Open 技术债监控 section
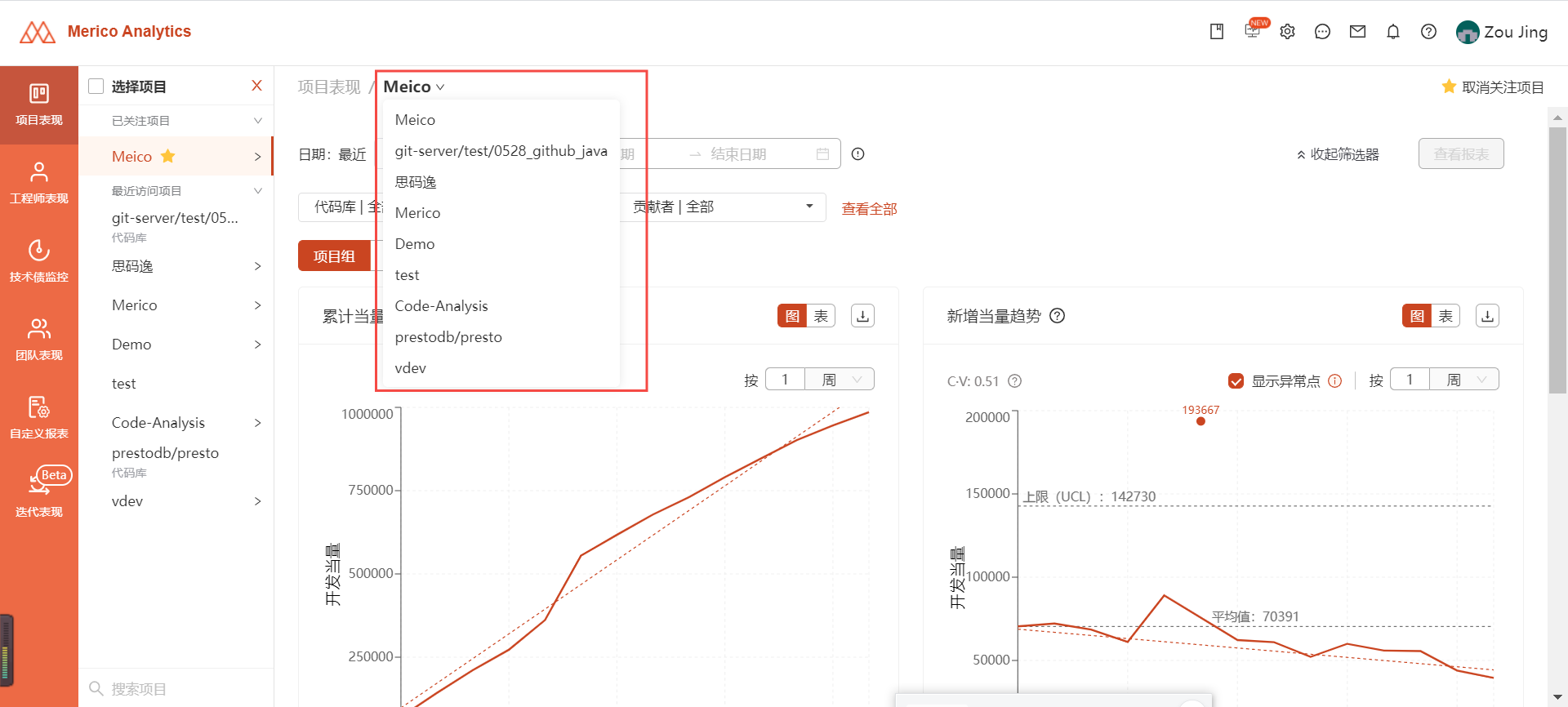The height and width of the screenshot is (707, 1568). click(x=38, y=262)
